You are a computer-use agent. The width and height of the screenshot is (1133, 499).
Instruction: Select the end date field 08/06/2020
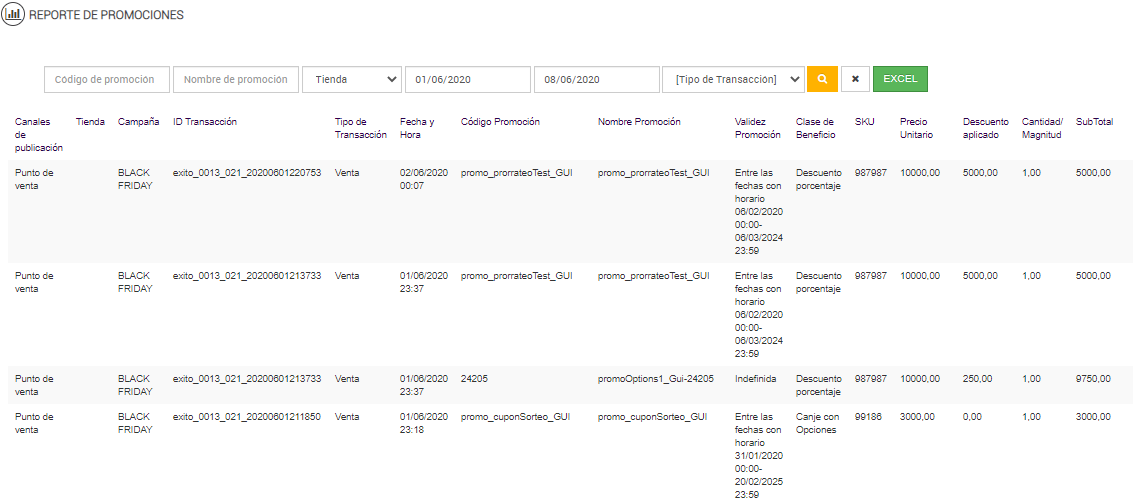click(x=596, y=79)
